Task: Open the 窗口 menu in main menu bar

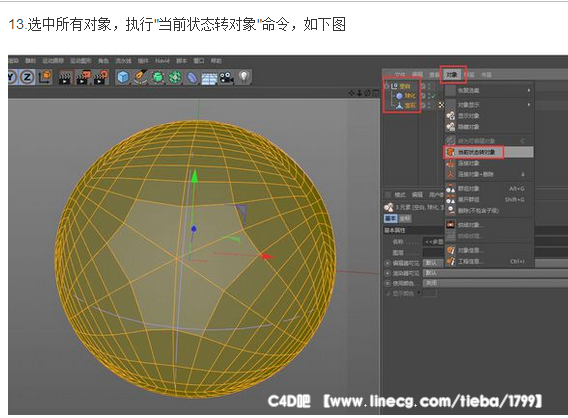Action: tap(199, 61)
